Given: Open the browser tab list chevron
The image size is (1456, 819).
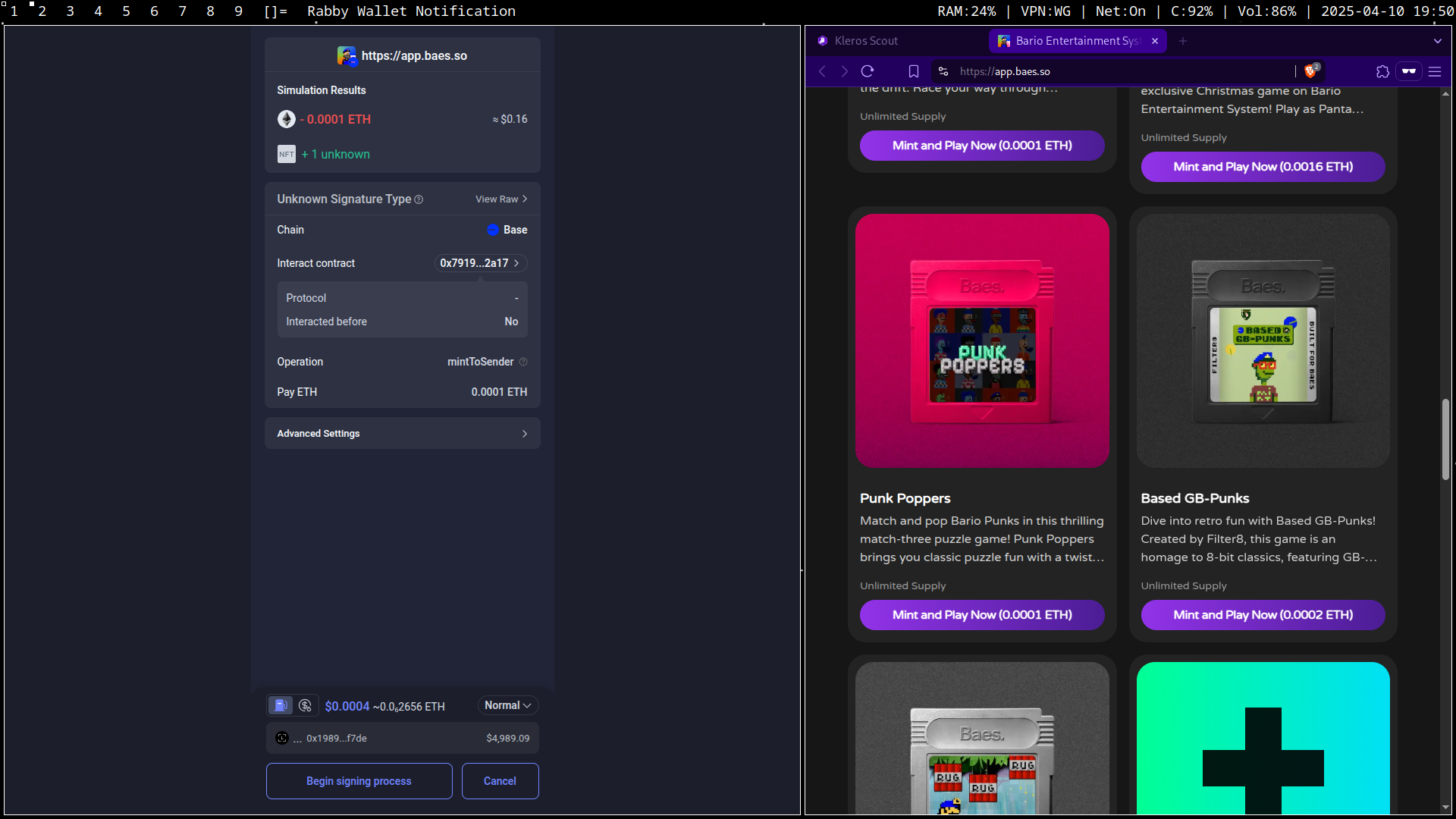Looking at the screenshot, I should point(1438,41).
